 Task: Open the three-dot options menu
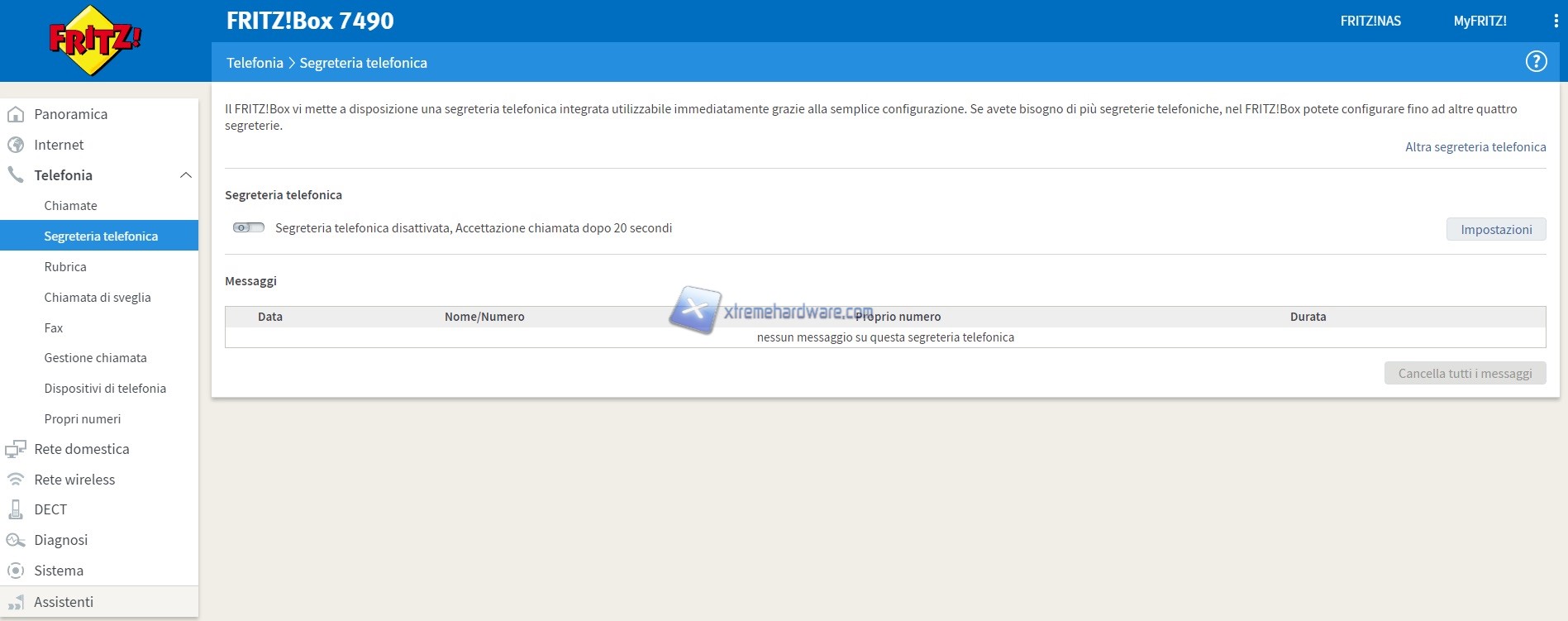point(1556,21)
